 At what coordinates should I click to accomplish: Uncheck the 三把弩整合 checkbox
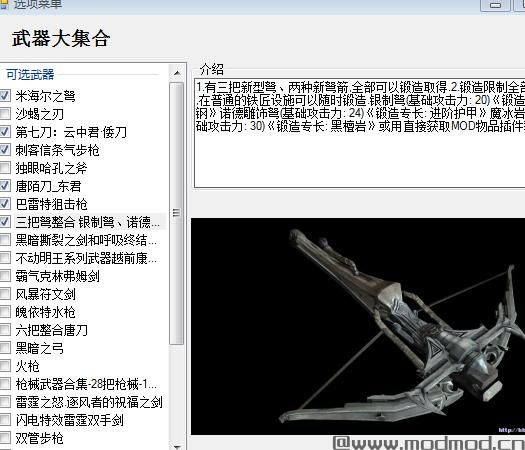click(x=5, y=222)
